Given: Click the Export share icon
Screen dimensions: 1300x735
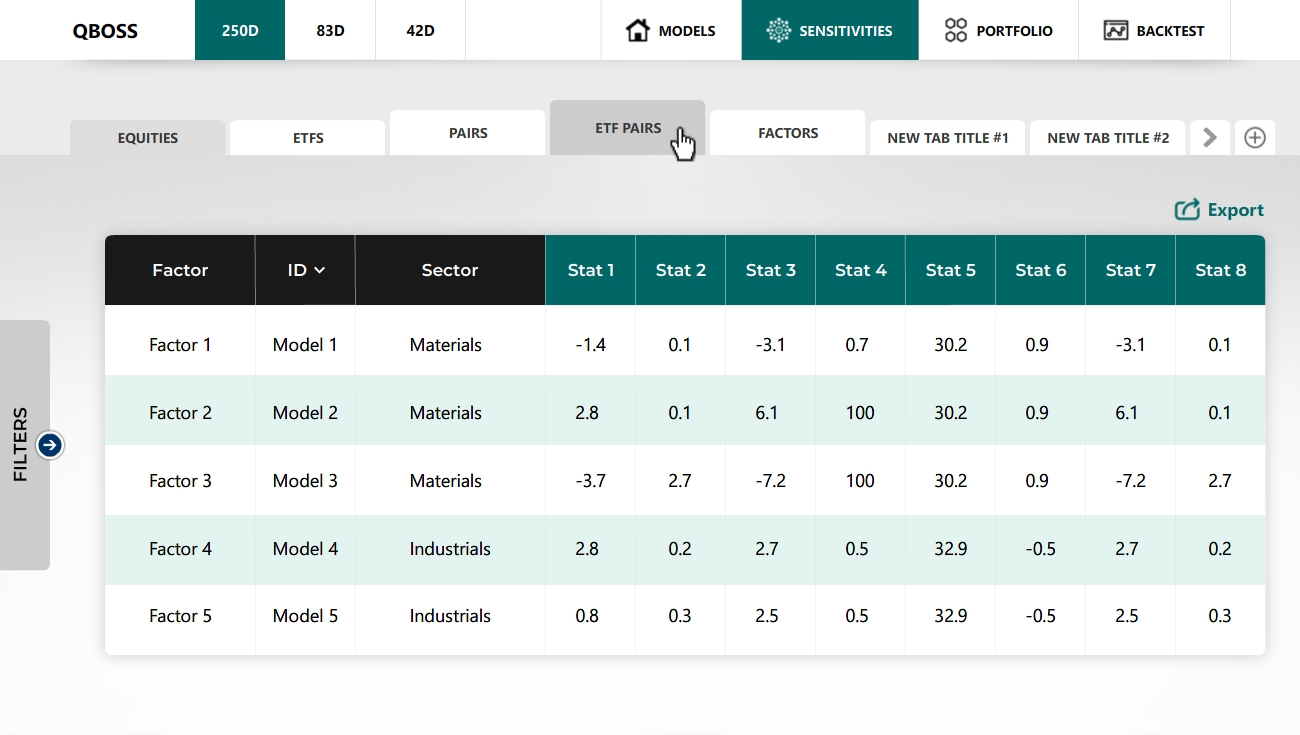Looking at the screenshot, I should 1187,210.
